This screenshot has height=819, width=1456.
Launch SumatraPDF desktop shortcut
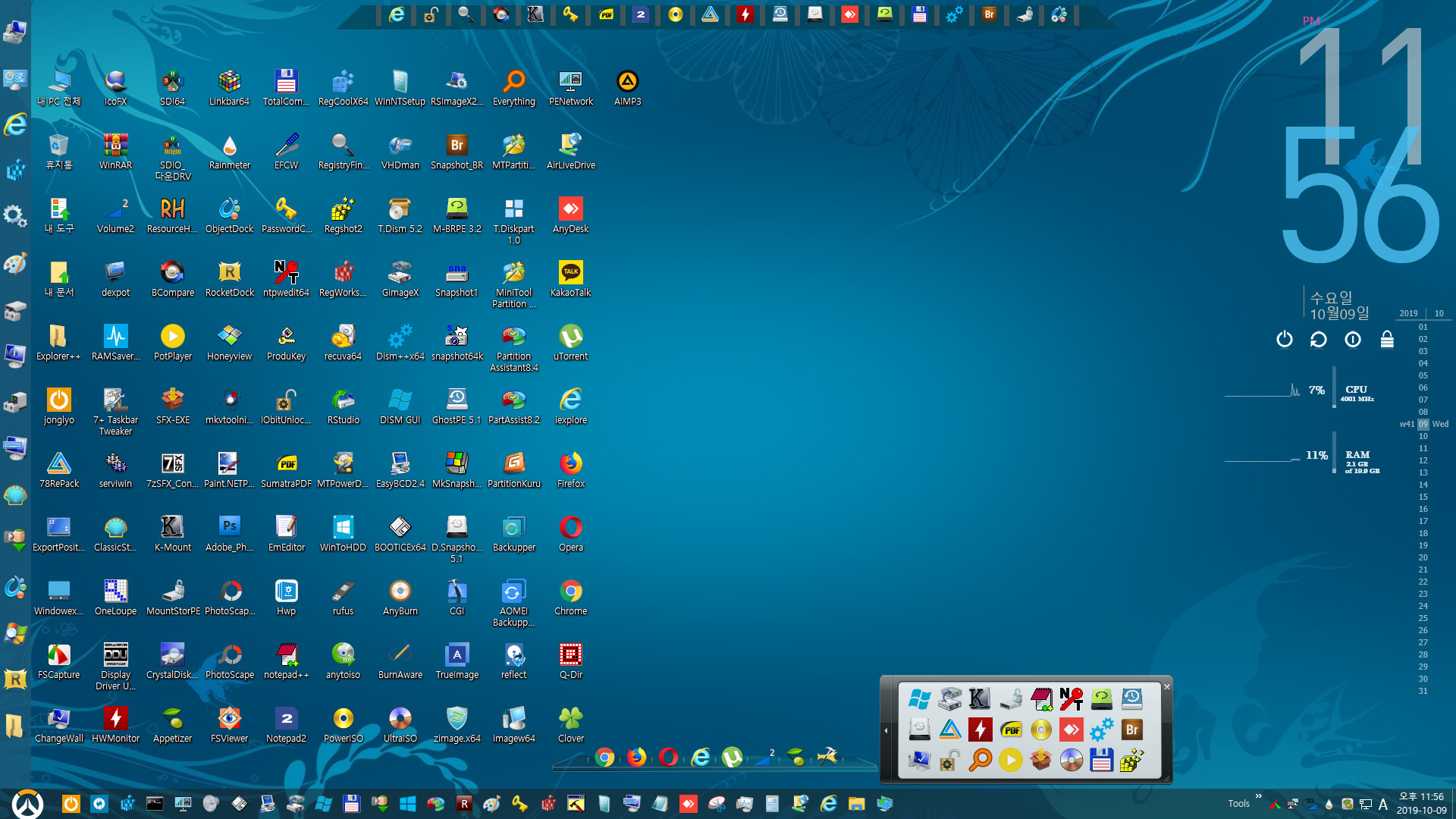click(286, 469)
